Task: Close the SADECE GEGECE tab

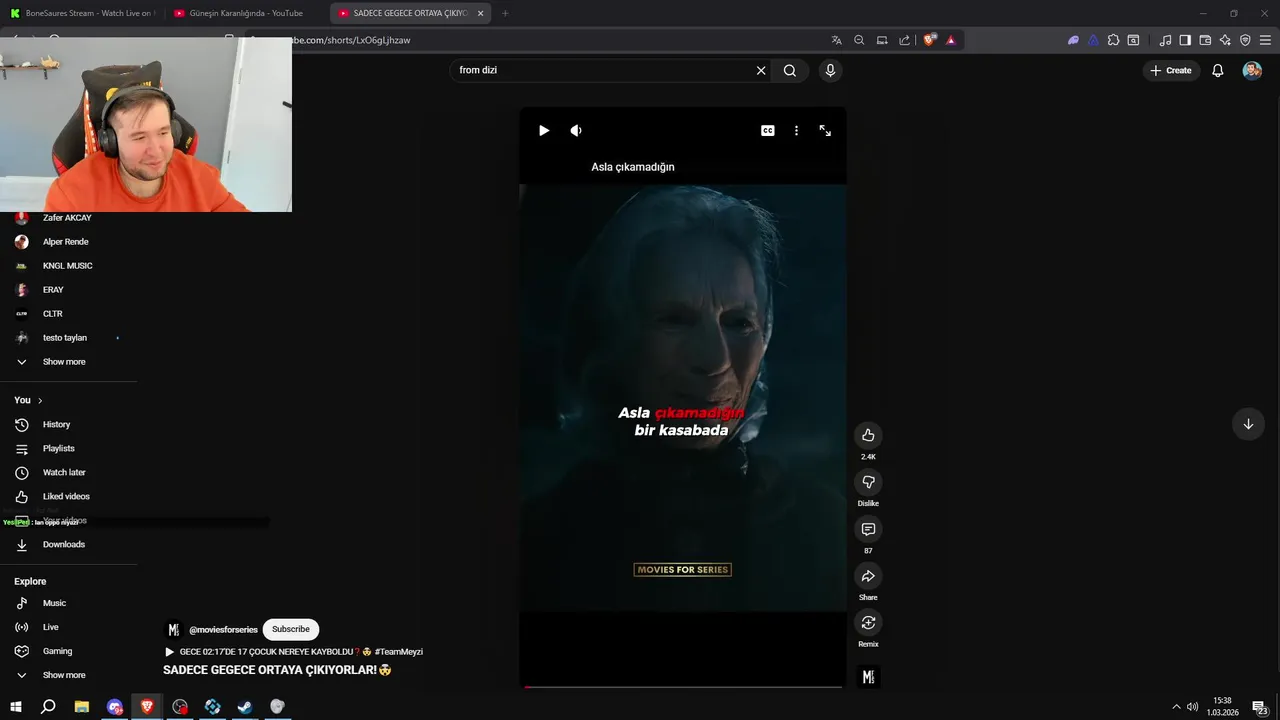Action: (481, 13)
